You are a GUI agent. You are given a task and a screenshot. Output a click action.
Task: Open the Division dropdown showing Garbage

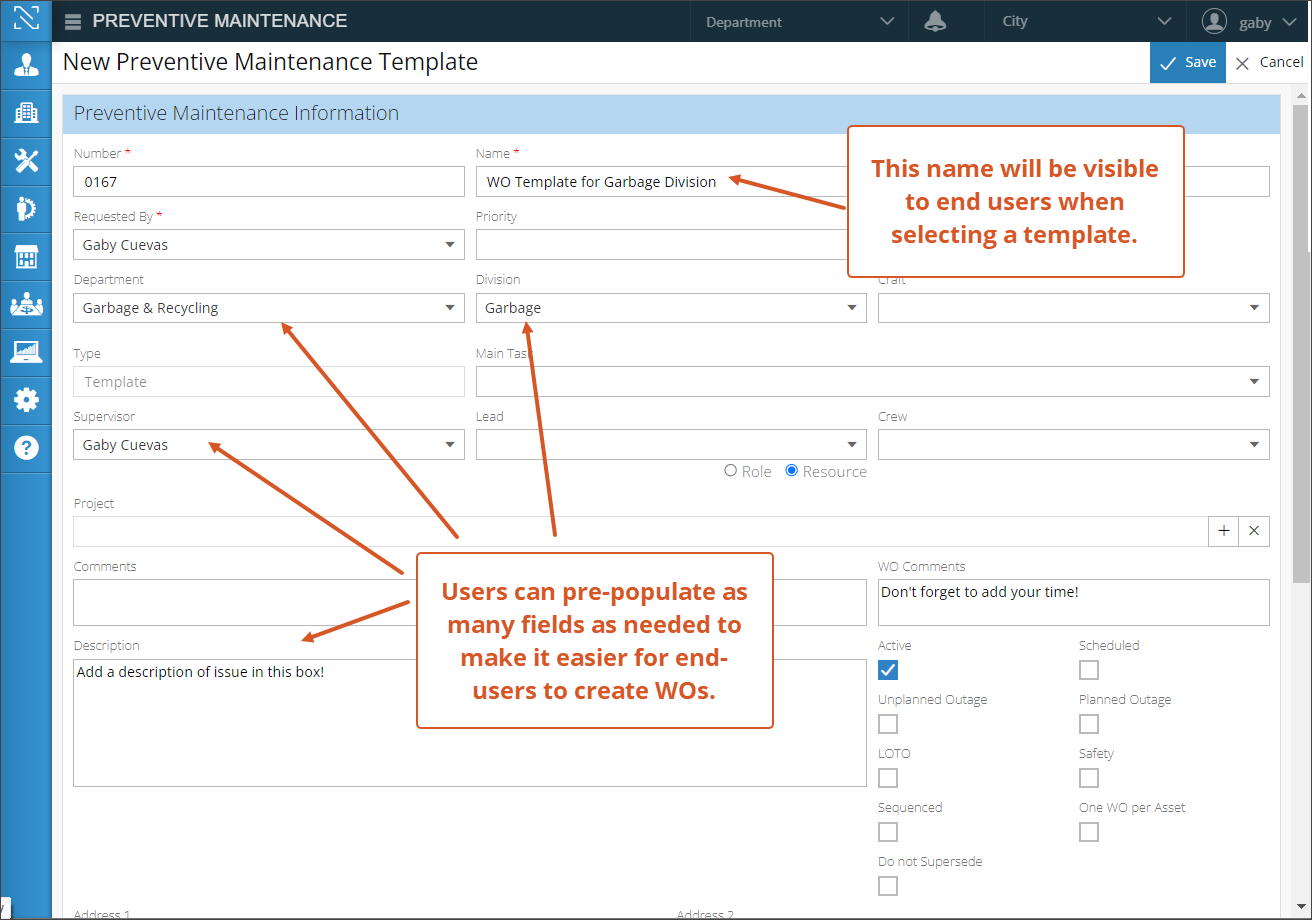[x=671, y=308]
